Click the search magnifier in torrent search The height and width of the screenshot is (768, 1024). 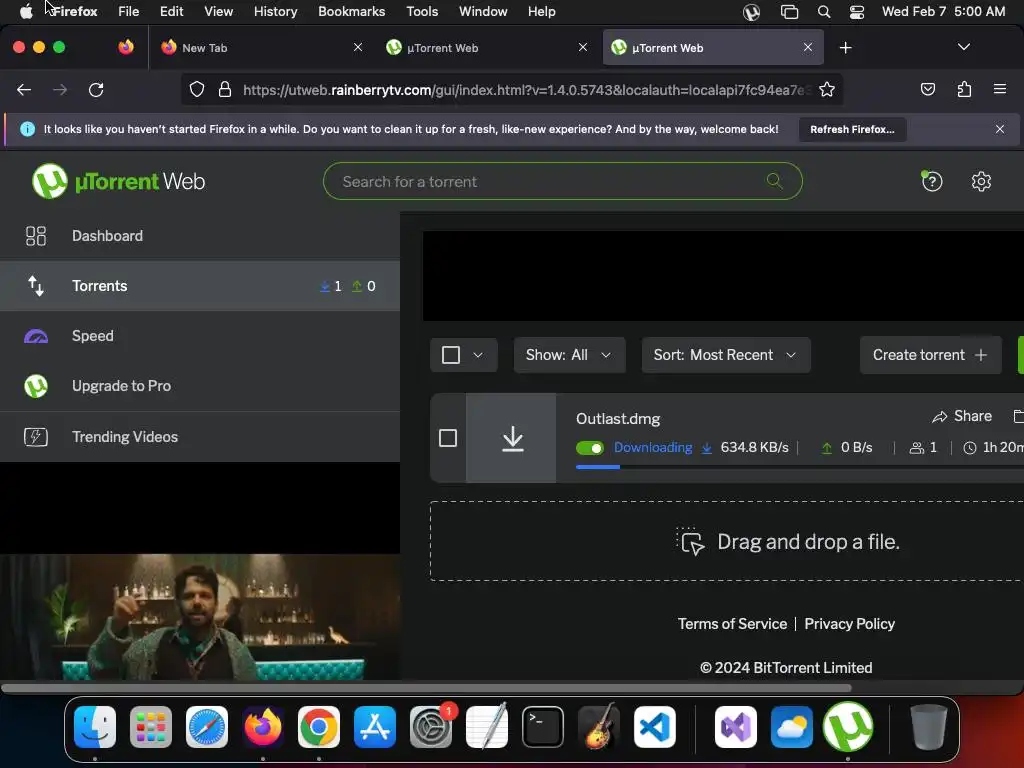click(x=775, y=181)
